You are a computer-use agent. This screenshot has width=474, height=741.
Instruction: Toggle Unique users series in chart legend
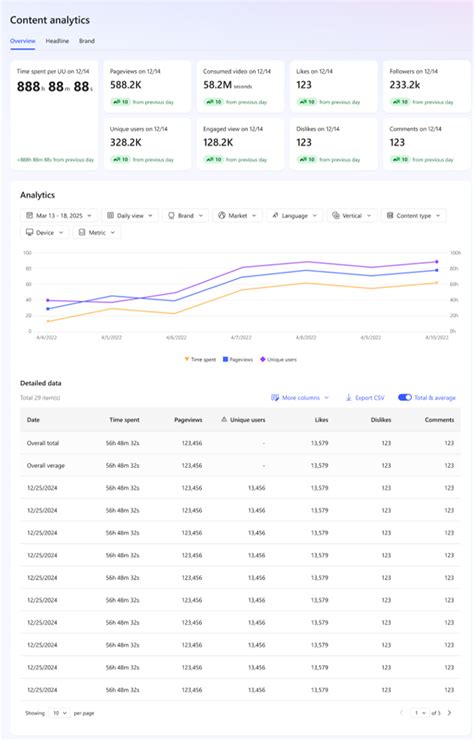point(278,360)
